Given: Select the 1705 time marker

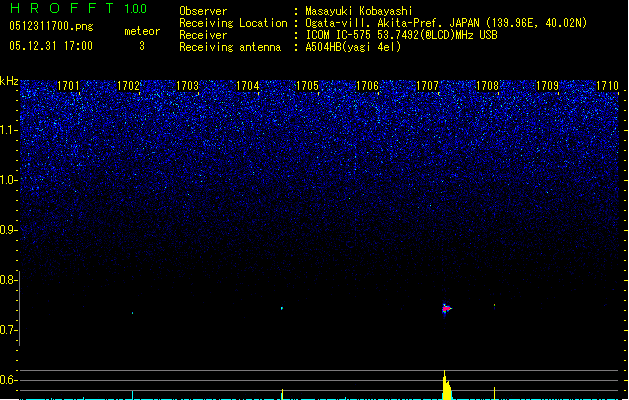Looking at the screenshot, I should [x=307, y=86].
